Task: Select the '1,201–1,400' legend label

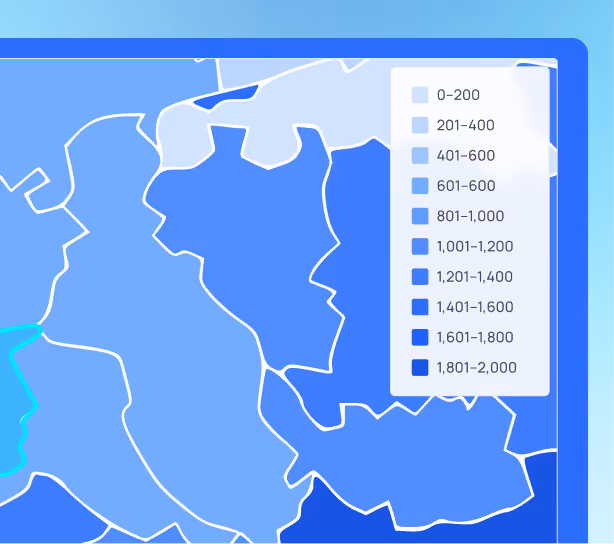Action: click(475, 277)
